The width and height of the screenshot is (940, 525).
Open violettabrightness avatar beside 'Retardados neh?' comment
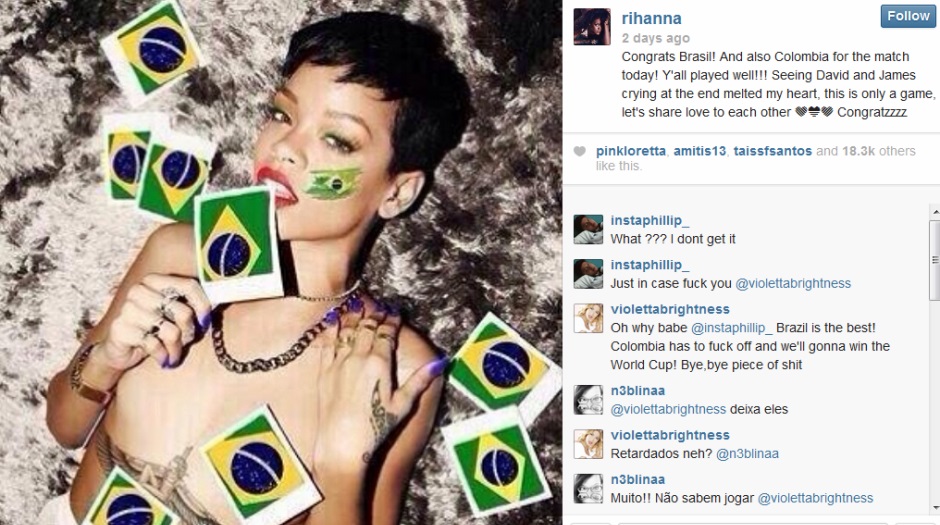pyautogui.click(x=588, y=444)
